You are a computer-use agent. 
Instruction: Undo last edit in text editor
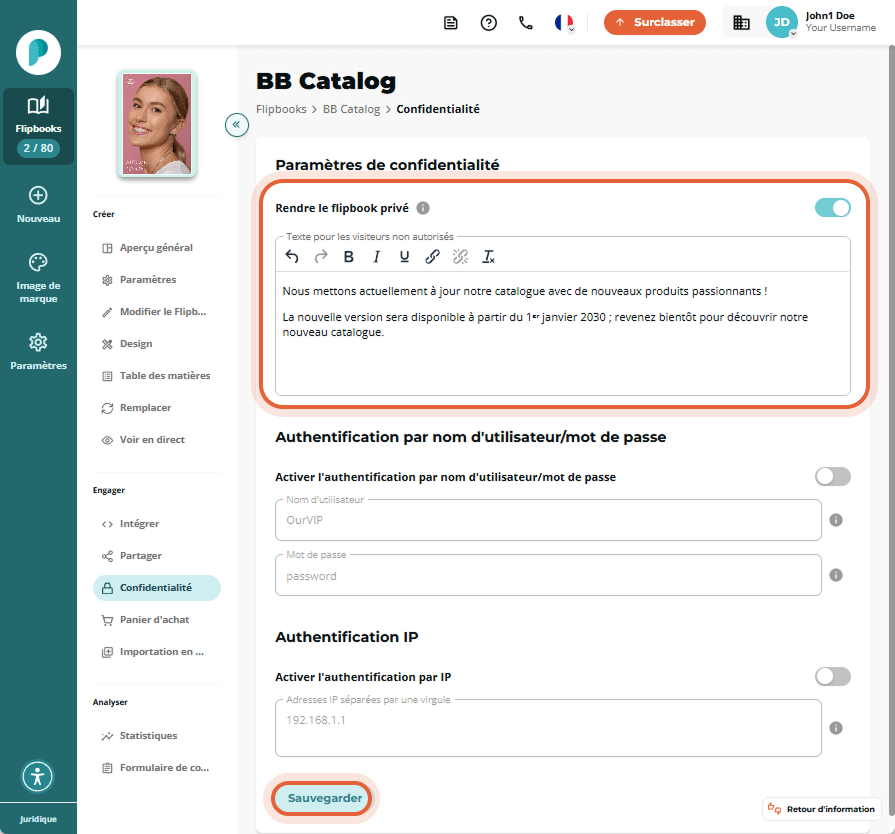tap(292, 257)
